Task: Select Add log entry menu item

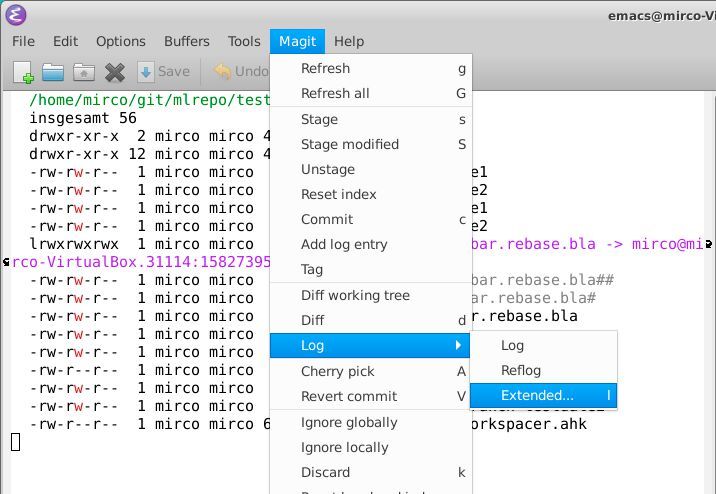Action: click(371, 244)
